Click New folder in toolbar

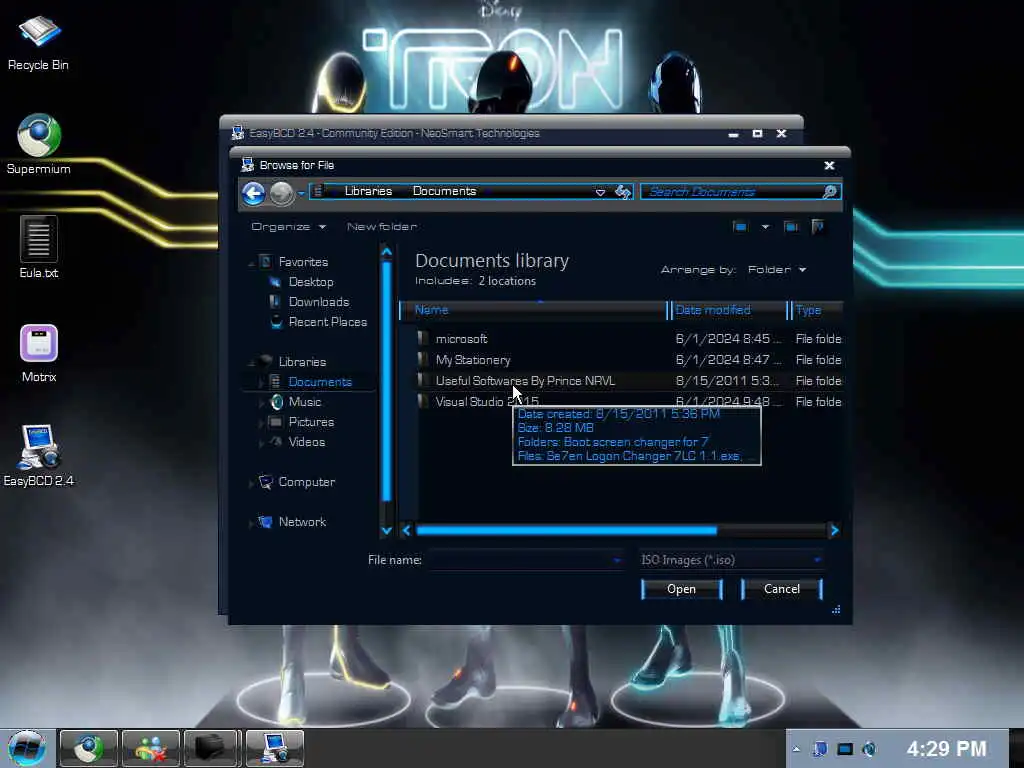point(382,227)
